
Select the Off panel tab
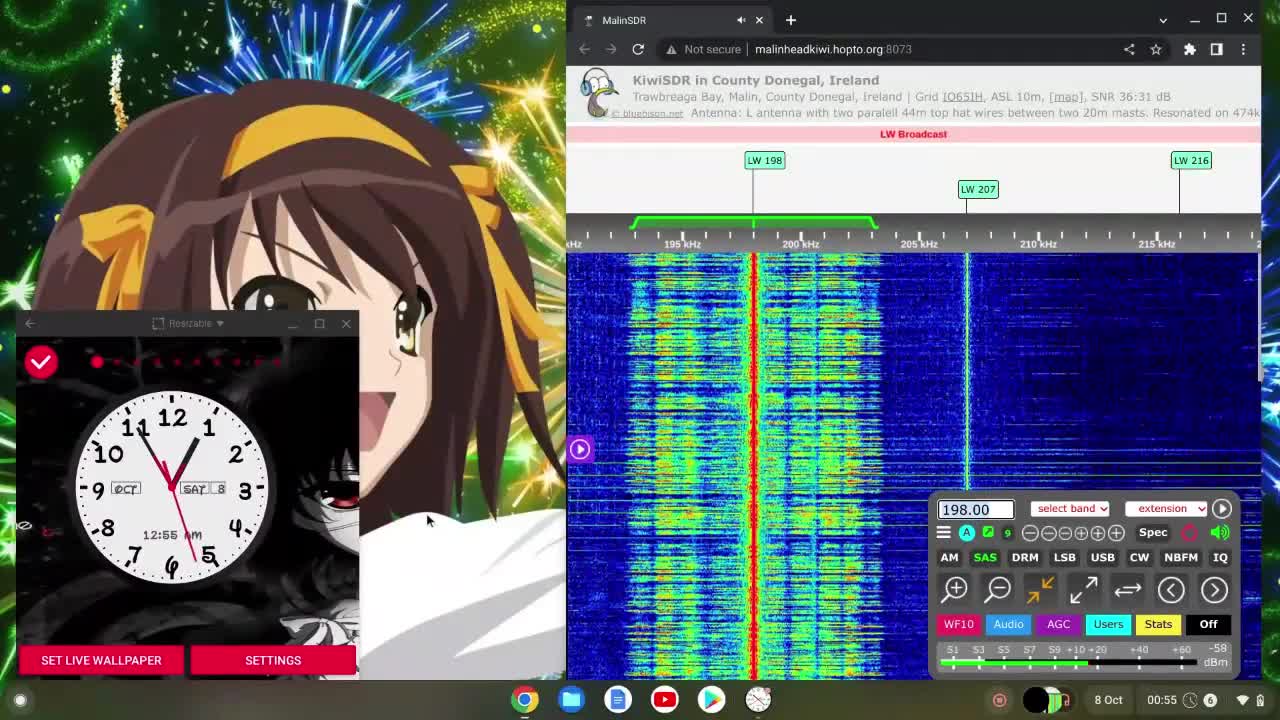point(1208,624)
